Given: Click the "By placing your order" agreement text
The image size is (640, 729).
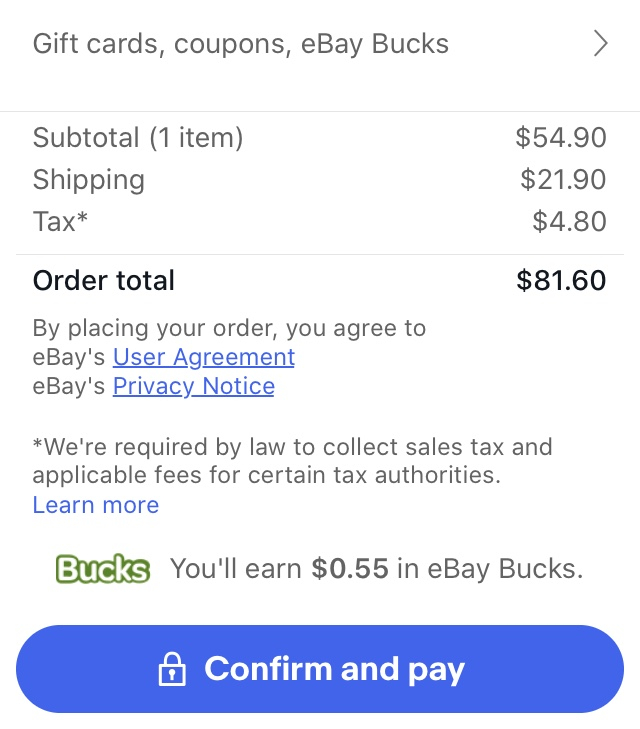Looking at the screenshot, I should point(229,328).
